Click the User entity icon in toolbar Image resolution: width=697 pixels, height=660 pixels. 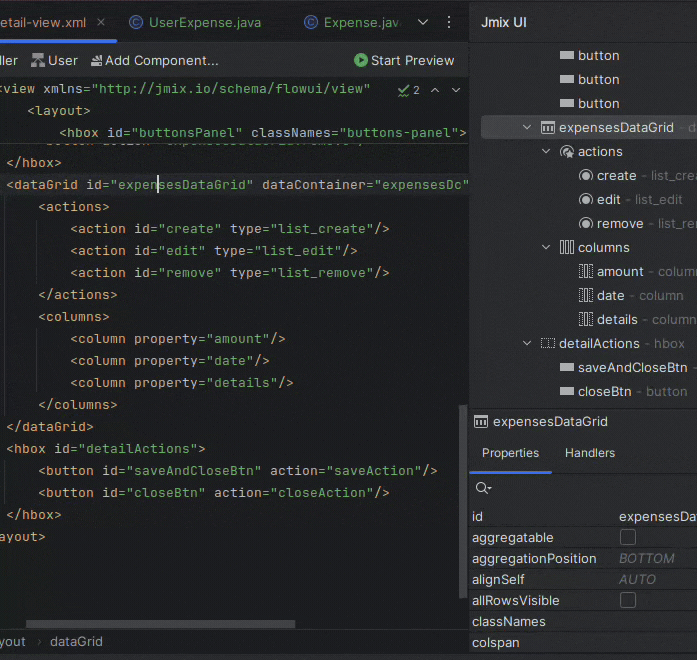(x=38, y=60)
